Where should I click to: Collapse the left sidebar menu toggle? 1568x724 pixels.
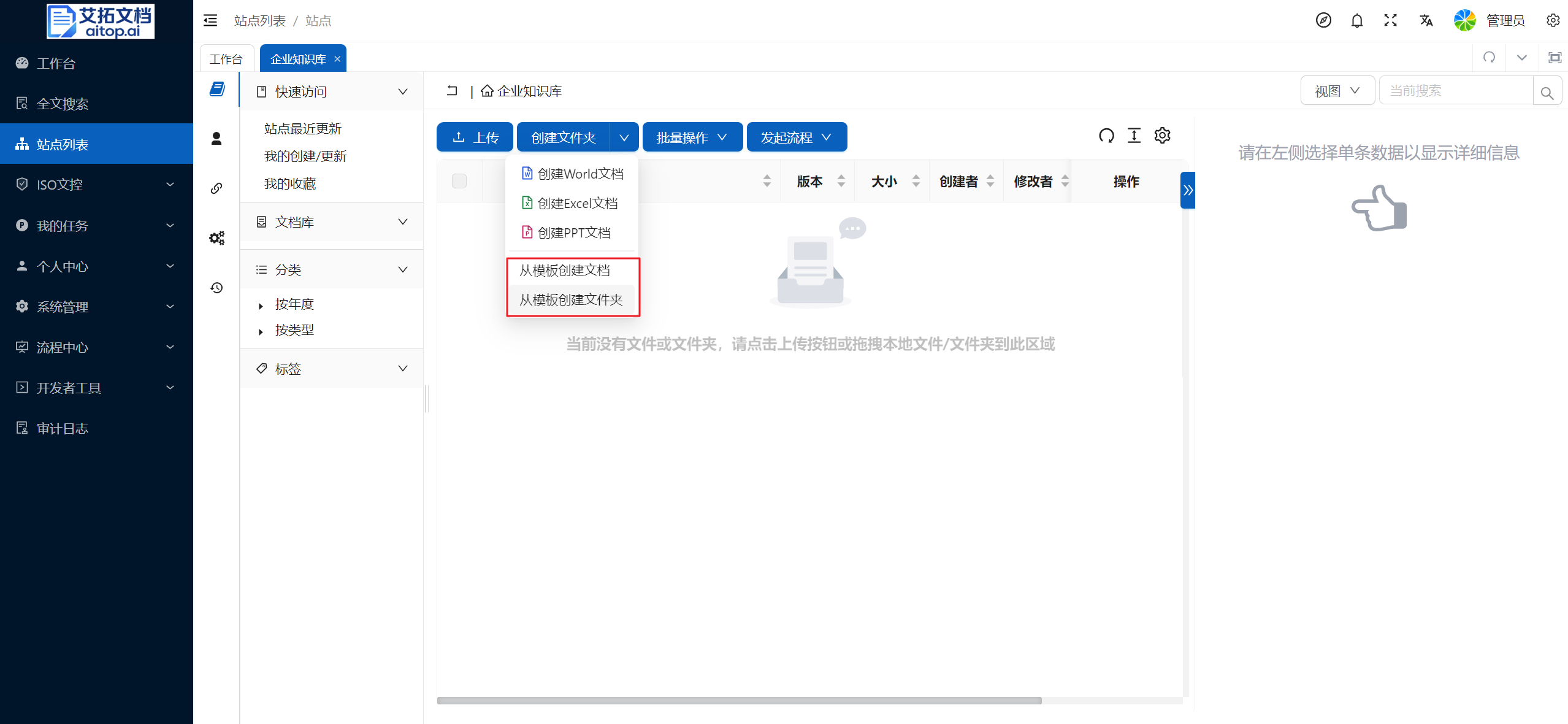coord(210,21)
